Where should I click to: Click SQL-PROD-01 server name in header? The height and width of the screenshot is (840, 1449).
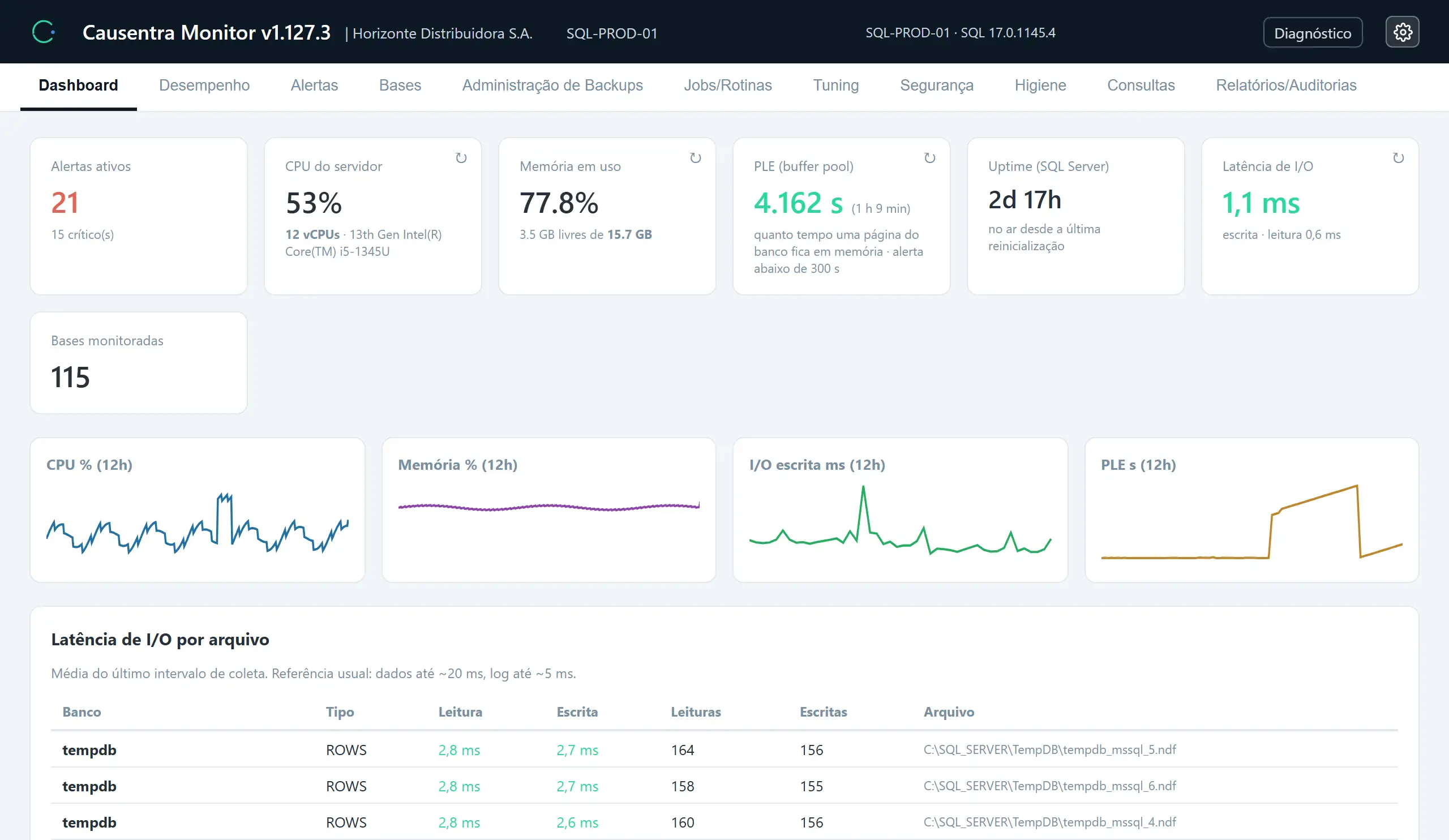tap(612, 33)
